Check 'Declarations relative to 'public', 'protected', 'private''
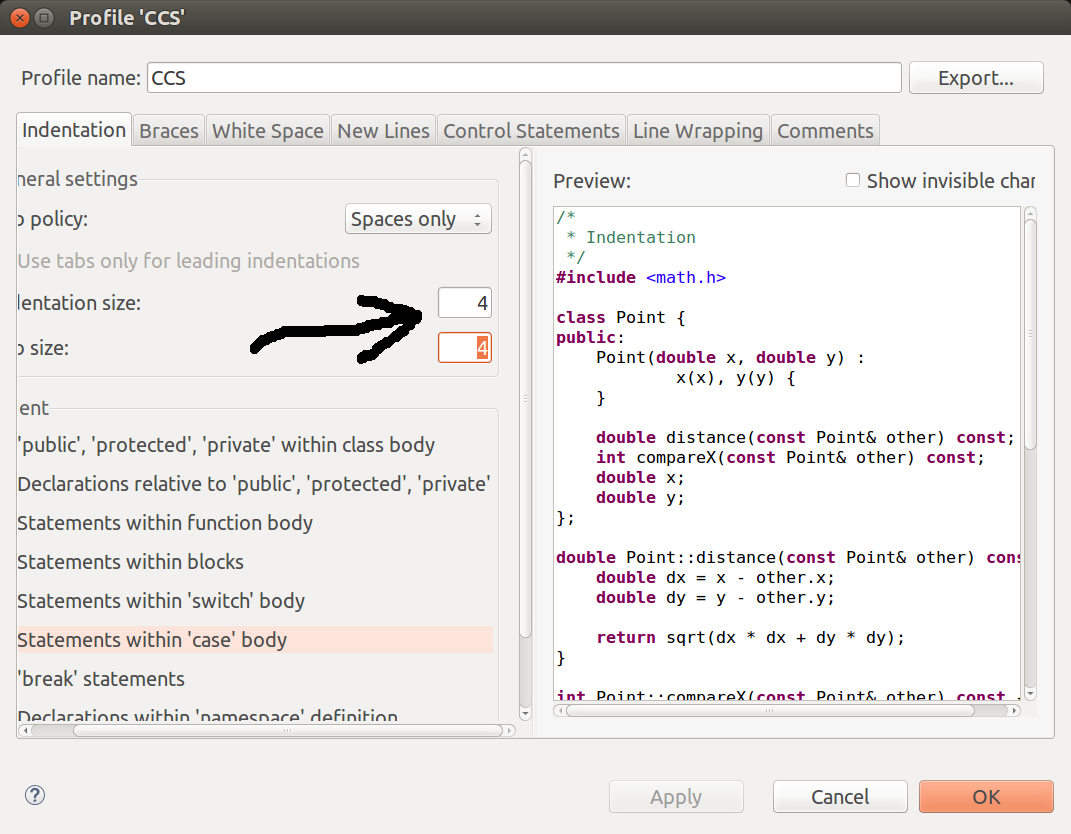This screenshot has height=834, width=1071. click(x=253, y=484)
